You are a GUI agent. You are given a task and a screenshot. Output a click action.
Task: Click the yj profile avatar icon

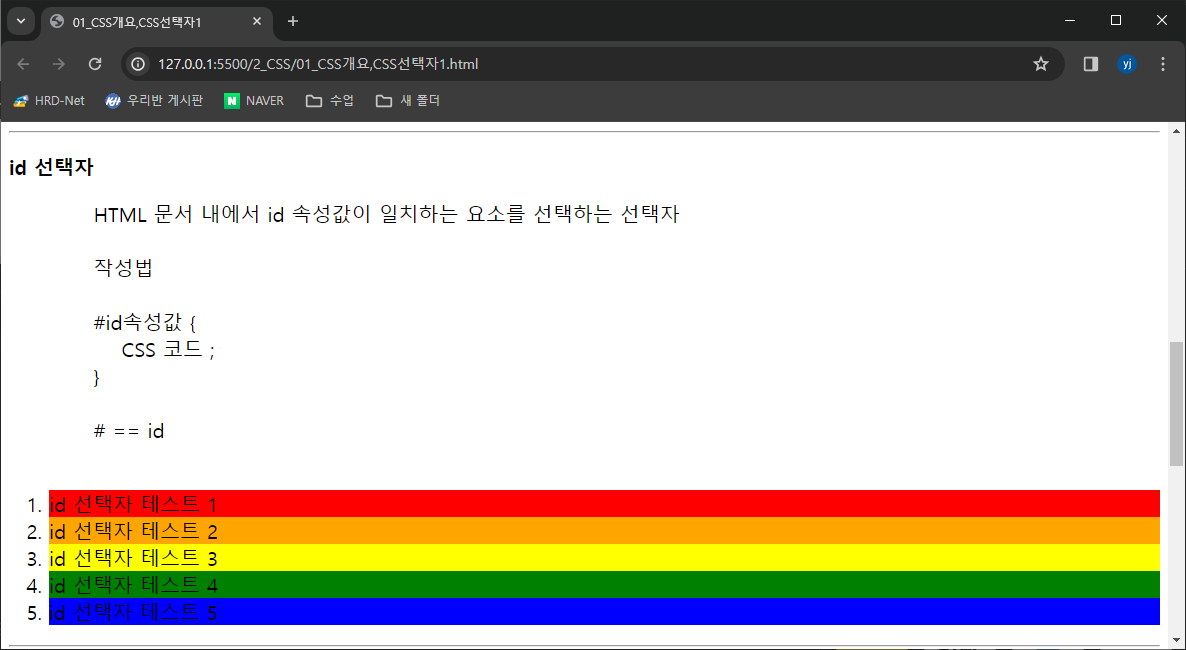tap(1127, 63)
